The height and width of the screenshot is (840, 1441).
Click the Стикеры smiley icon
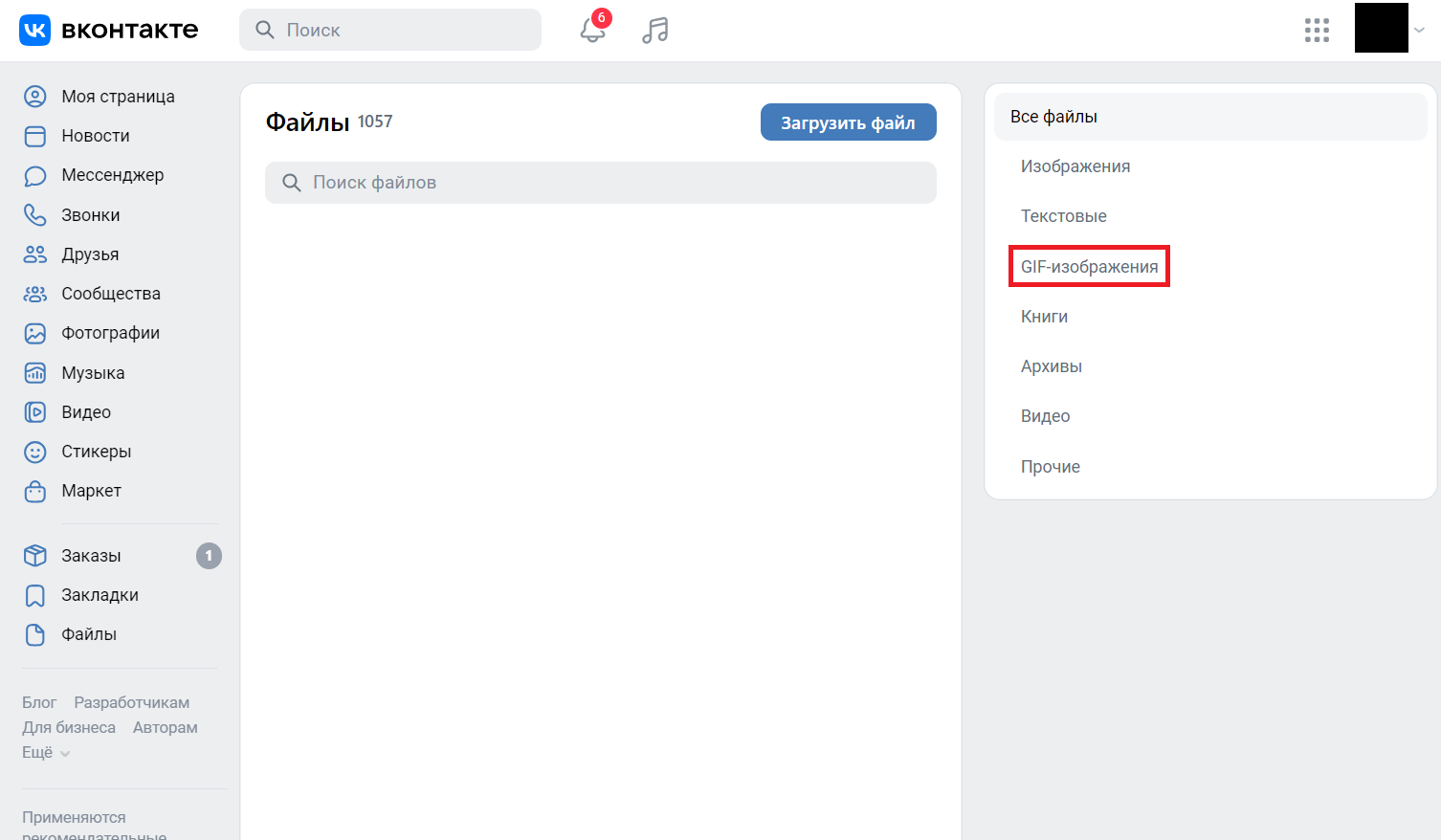click(x=35, y=452)
